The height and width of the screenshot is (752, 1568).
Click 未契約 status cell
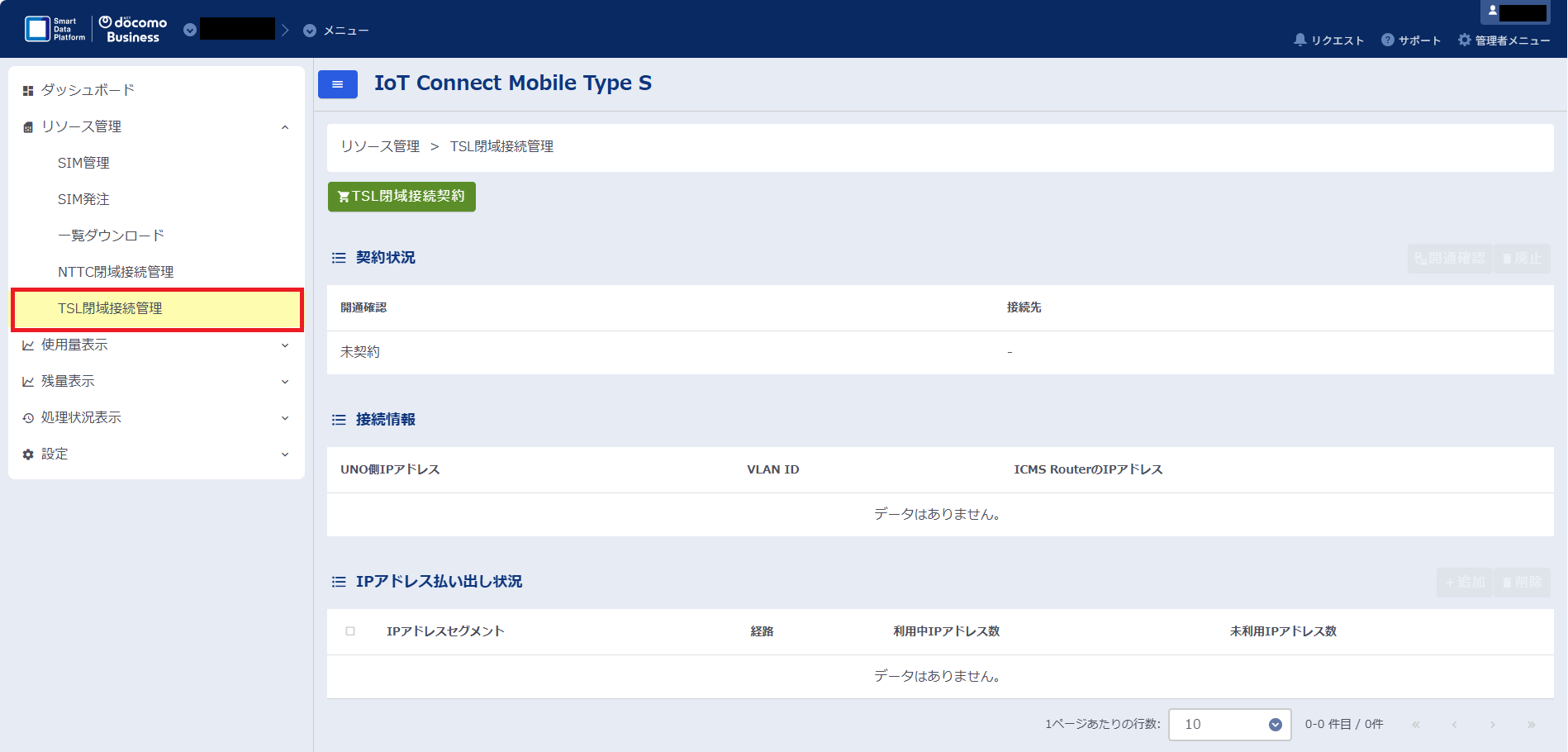click(360, 352)
